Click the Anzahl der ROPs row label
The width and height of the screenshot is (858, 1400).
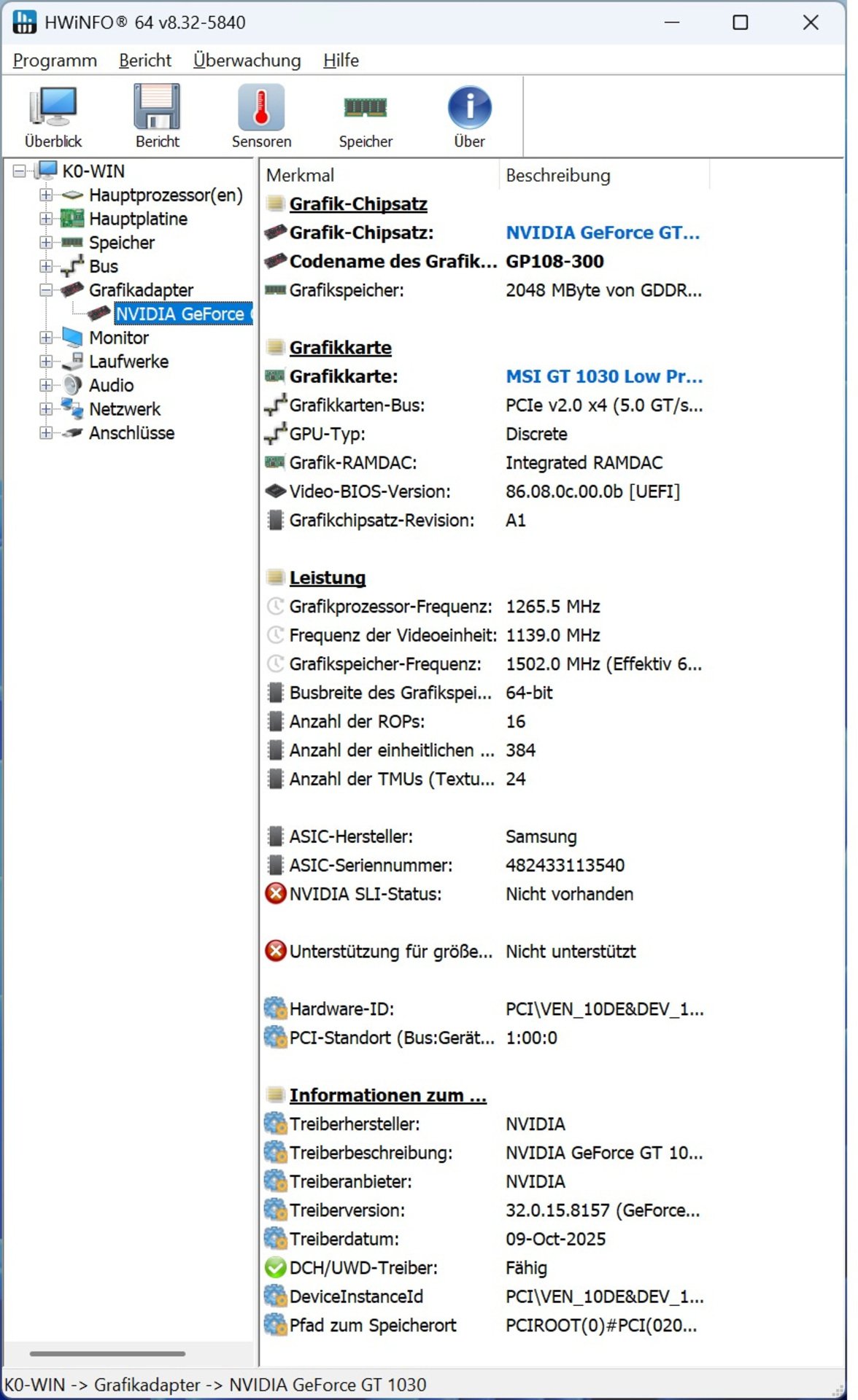pos(357,721)
